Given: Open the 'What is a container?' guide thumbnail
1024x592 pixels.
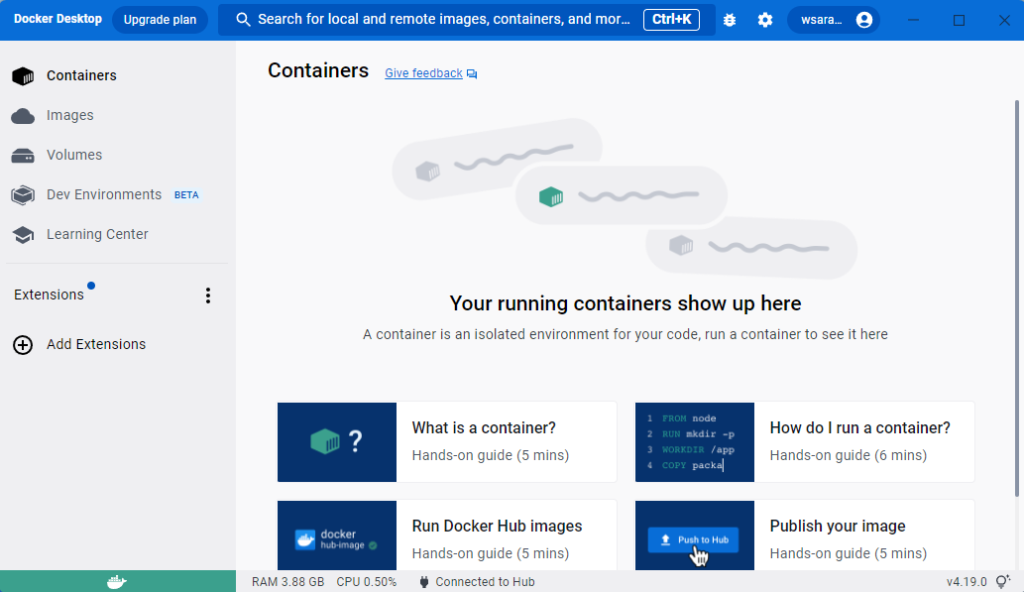Looking at the screenshot, I should click(337, 441).
